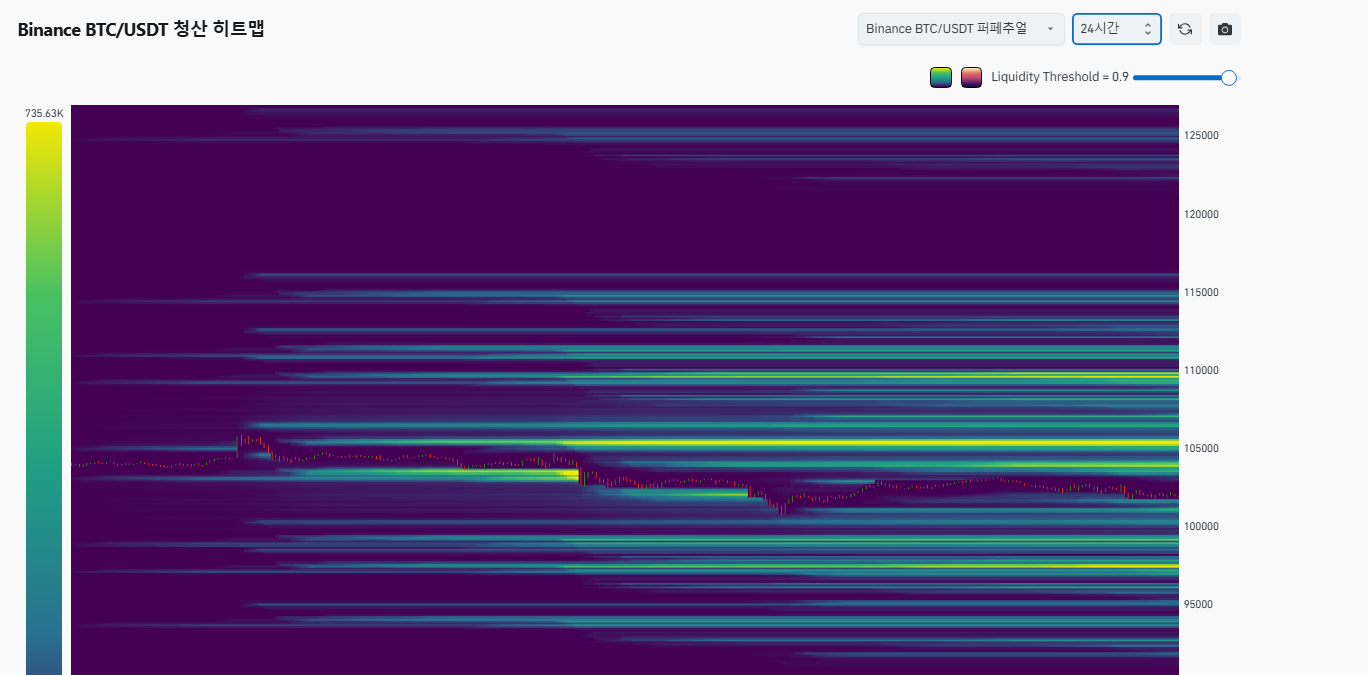Screen dimensions: 1368x675
Task: Click the 735.63K color scale maximum label
Action: tap(44, 114)
